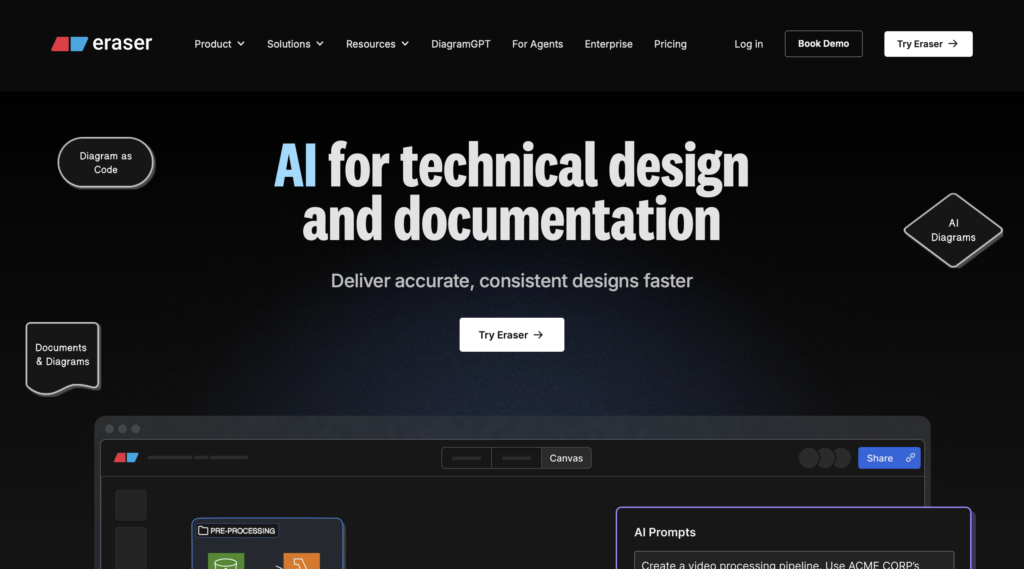Click the AI Prompts heading
Image resolution: width=1024 pixels, height=569 pixels.
coord(665,532)
